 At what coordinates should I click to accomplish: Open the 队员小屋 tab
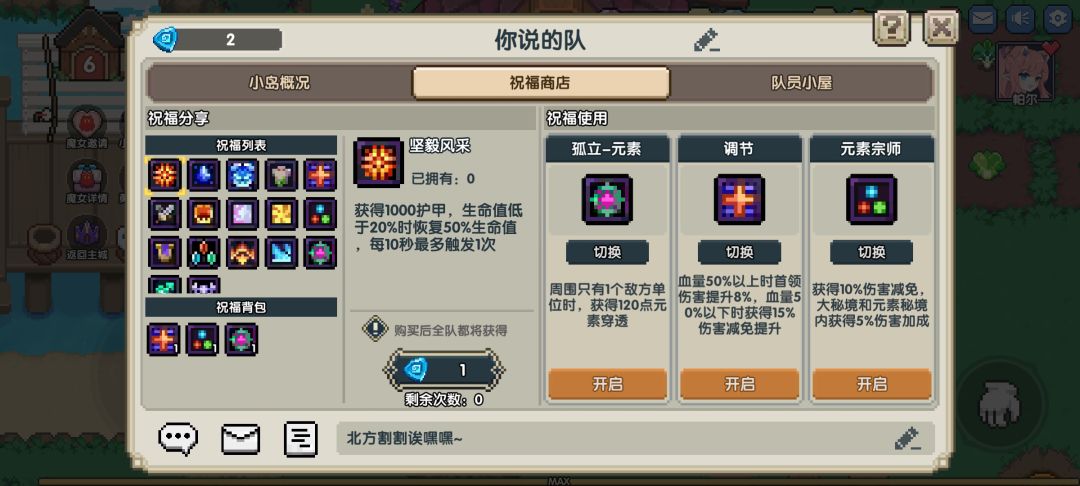[801, 83]
